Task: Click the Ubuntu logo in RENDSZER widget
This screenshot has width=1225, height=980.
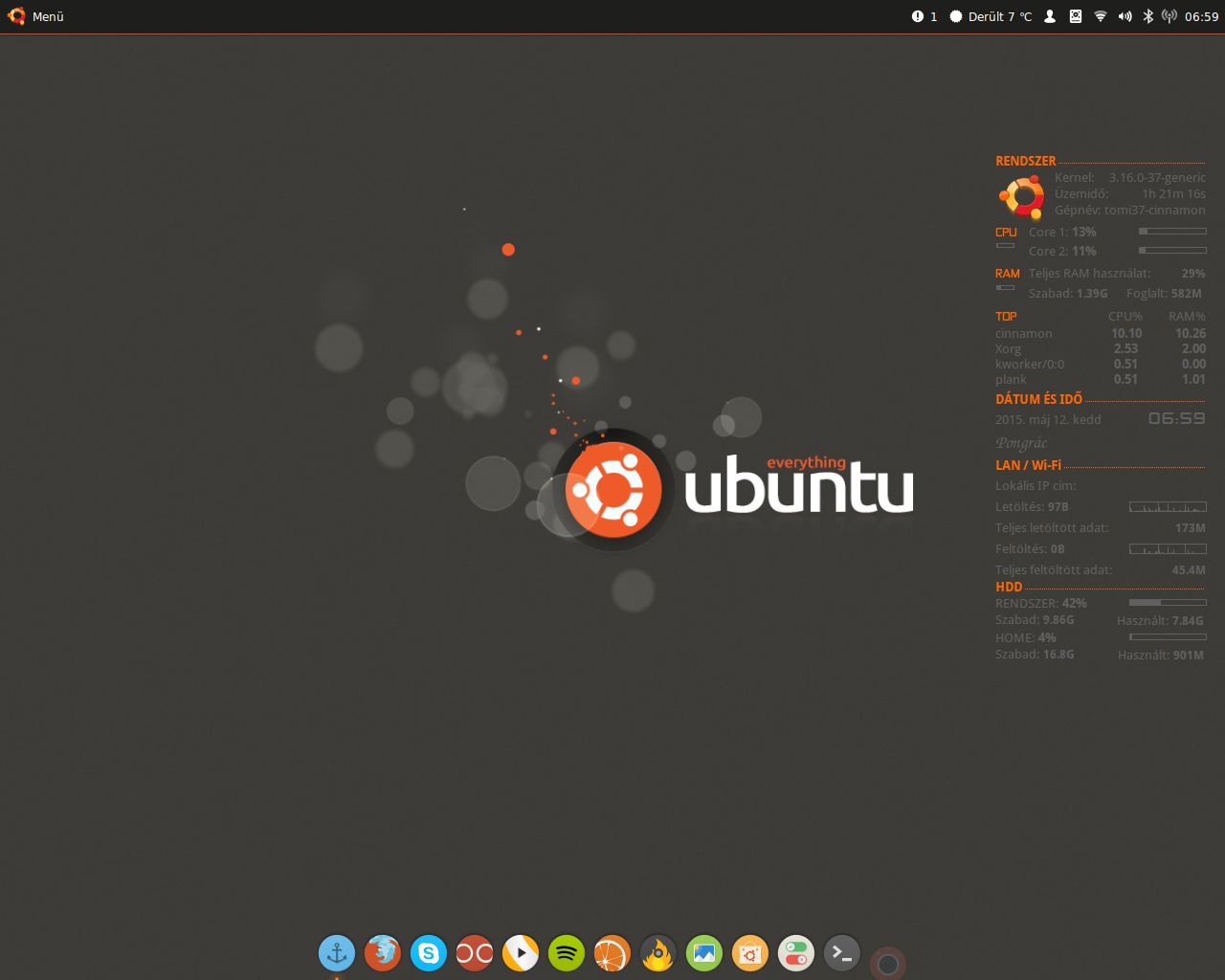Action: coord(1022,197)
